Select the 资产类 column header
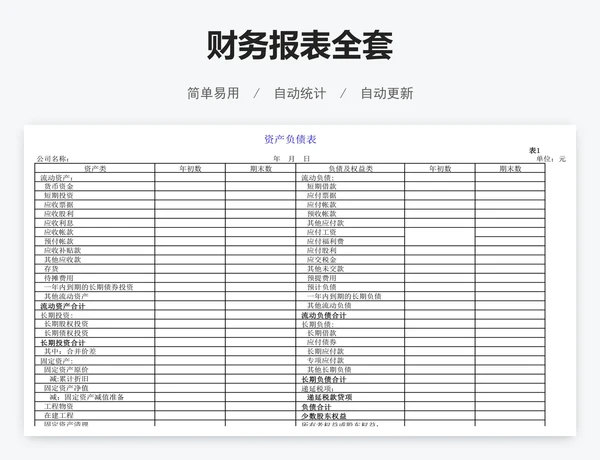 [95, 168]
